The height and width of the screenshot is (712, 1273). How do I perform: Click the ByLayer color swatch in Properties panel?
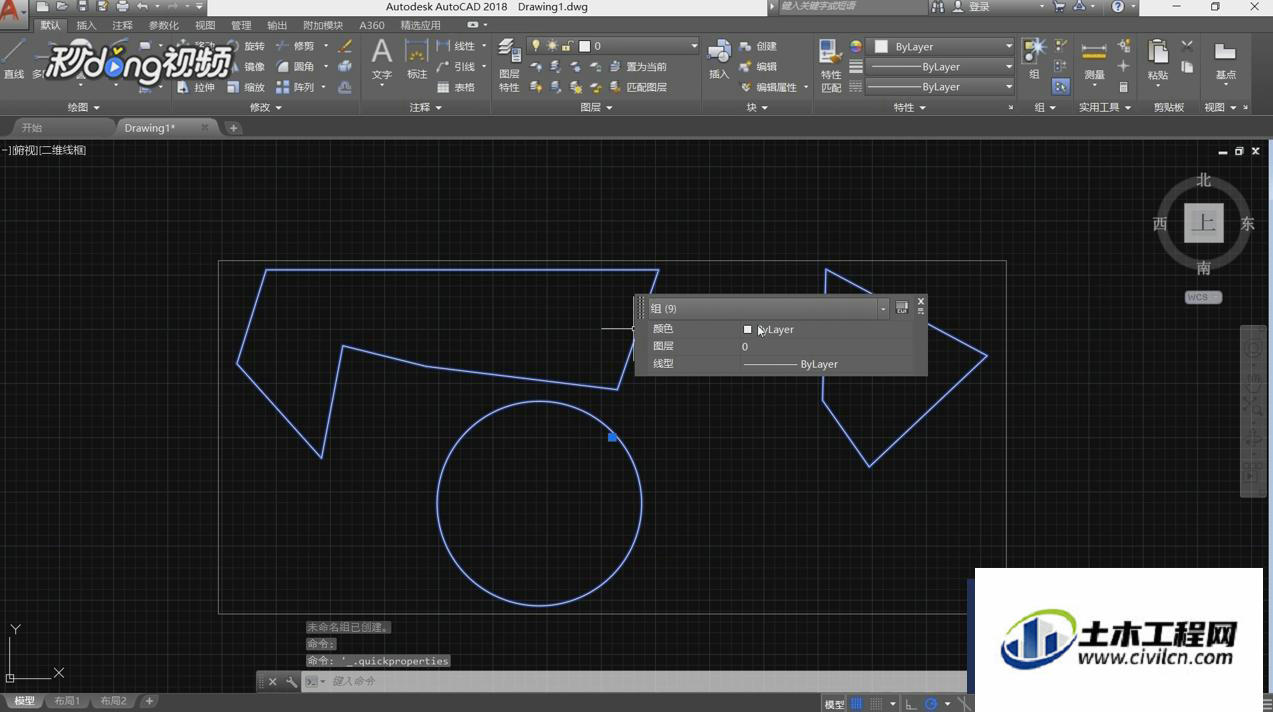tap(881, 47)
